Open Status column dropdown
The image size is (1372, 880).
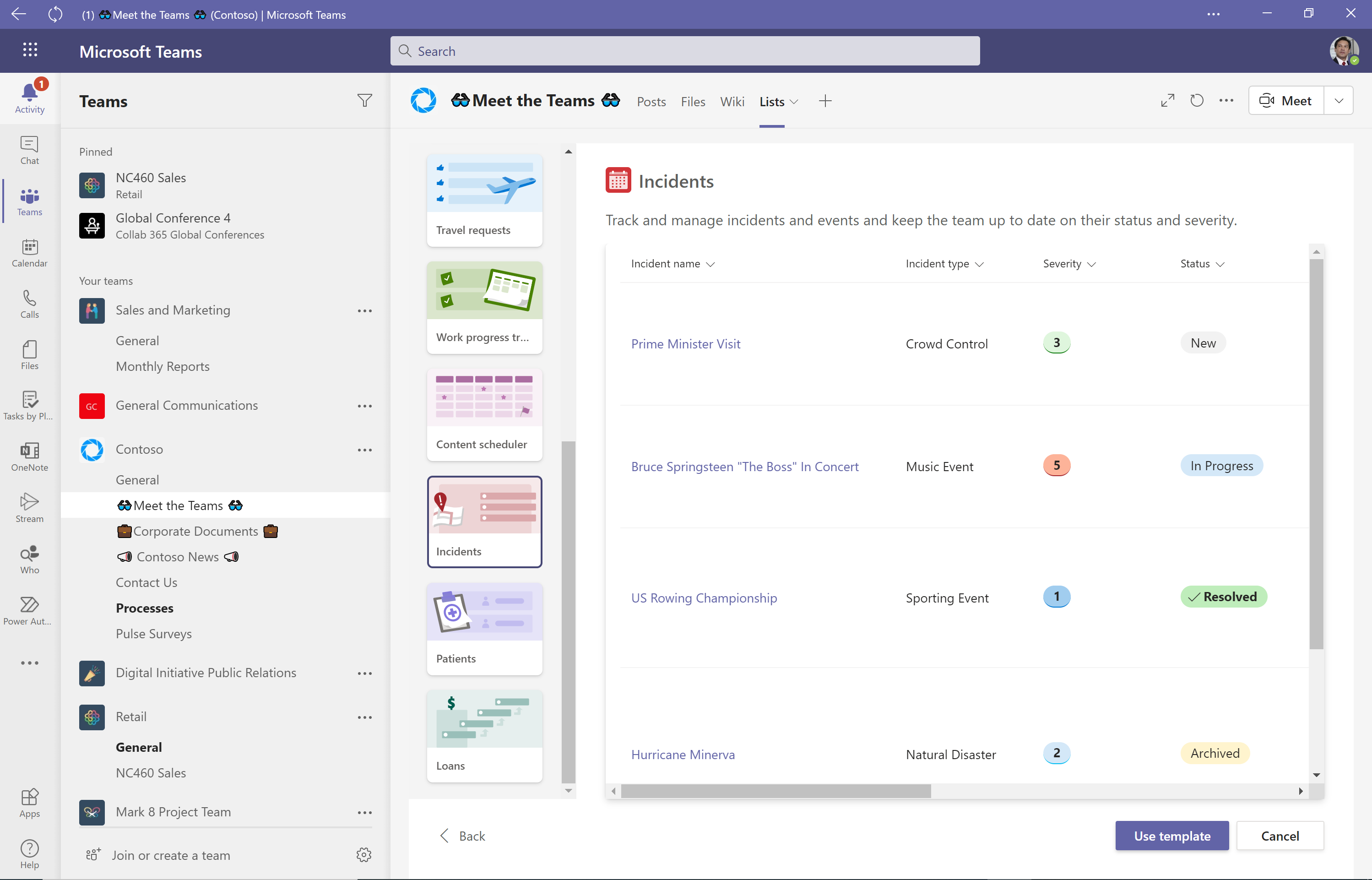click(x=1202, y=264)
